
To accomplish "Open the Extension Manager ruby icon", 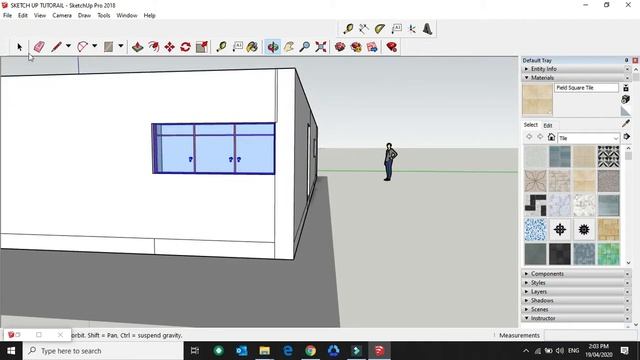I will [x=392, y=47].
